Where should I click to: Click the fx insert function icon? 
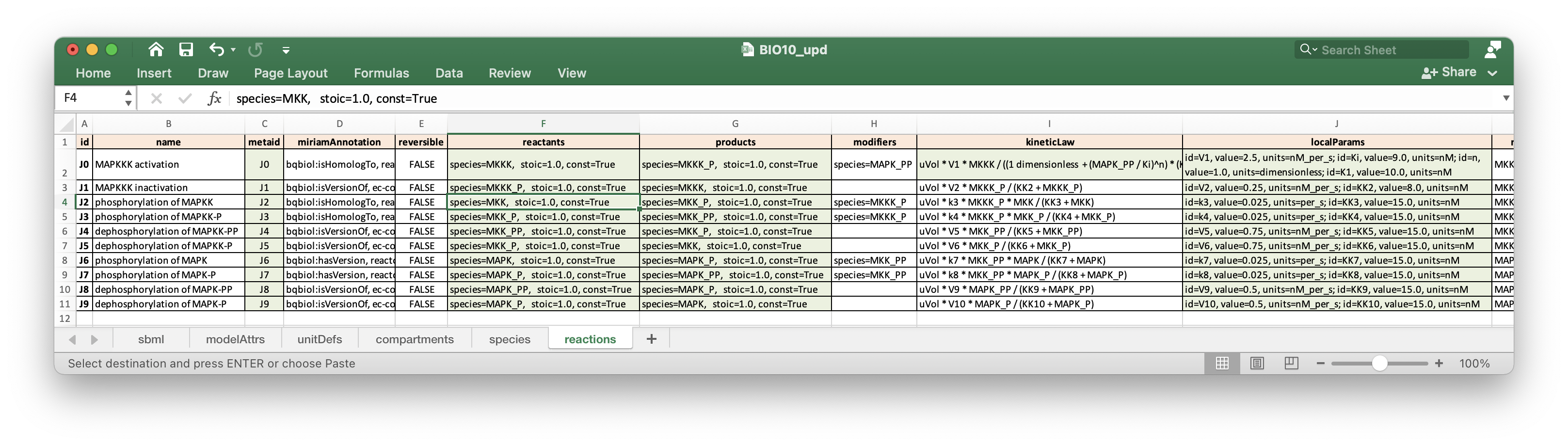tap(214, 98)
